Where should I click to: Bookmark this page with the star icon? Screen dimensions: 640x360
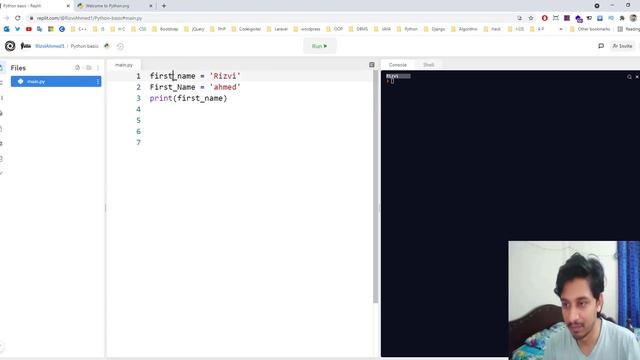click(x=531, y=18)
